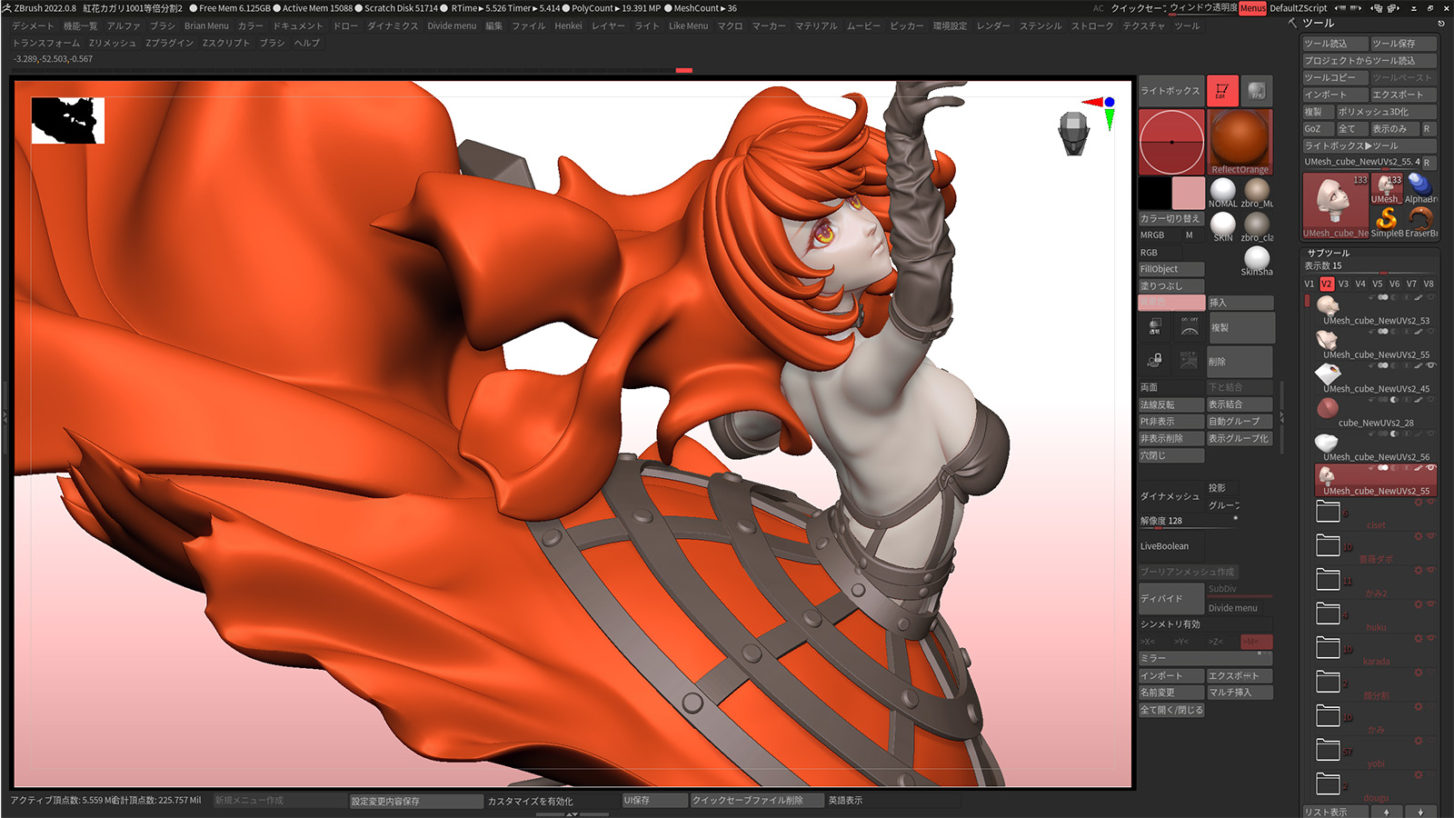Click the silhouette thumbnail in the viewport

tap(68, 120)
